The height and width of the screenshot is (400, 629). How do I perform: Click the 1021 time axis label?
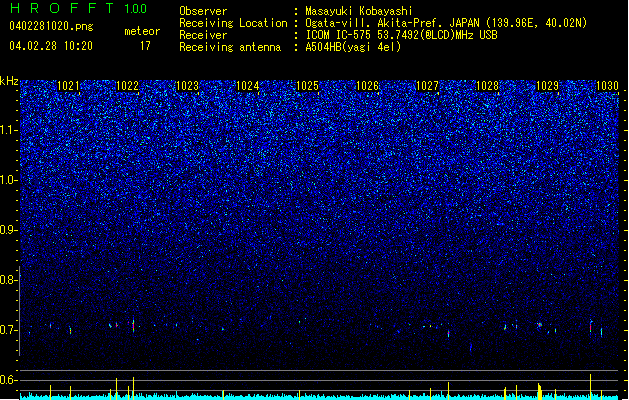69,86
